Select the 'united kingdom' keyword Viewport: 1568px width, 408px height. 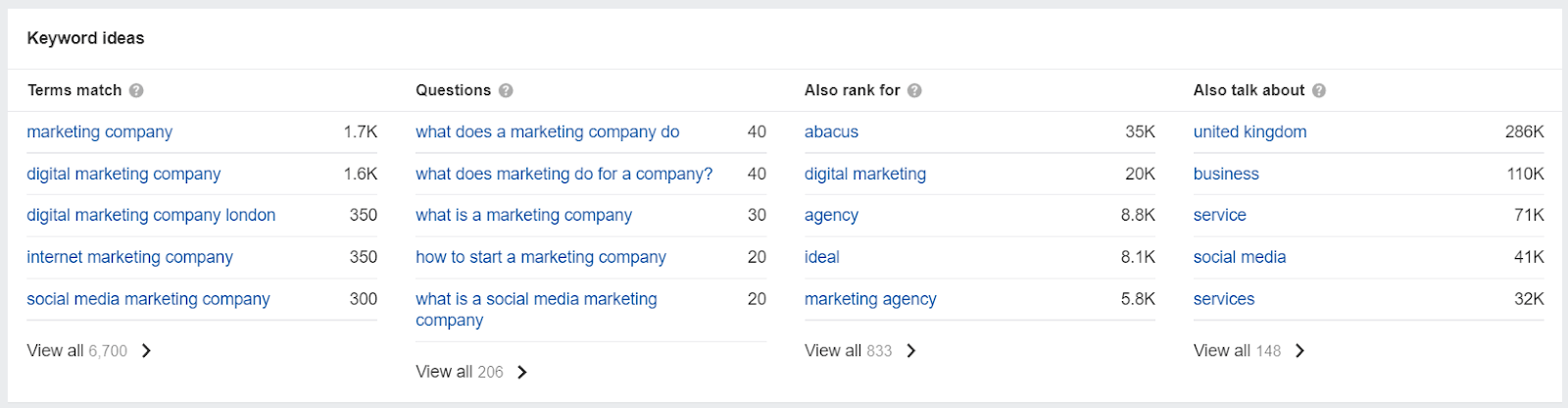pyautogui.click(x=1249, y=131)
